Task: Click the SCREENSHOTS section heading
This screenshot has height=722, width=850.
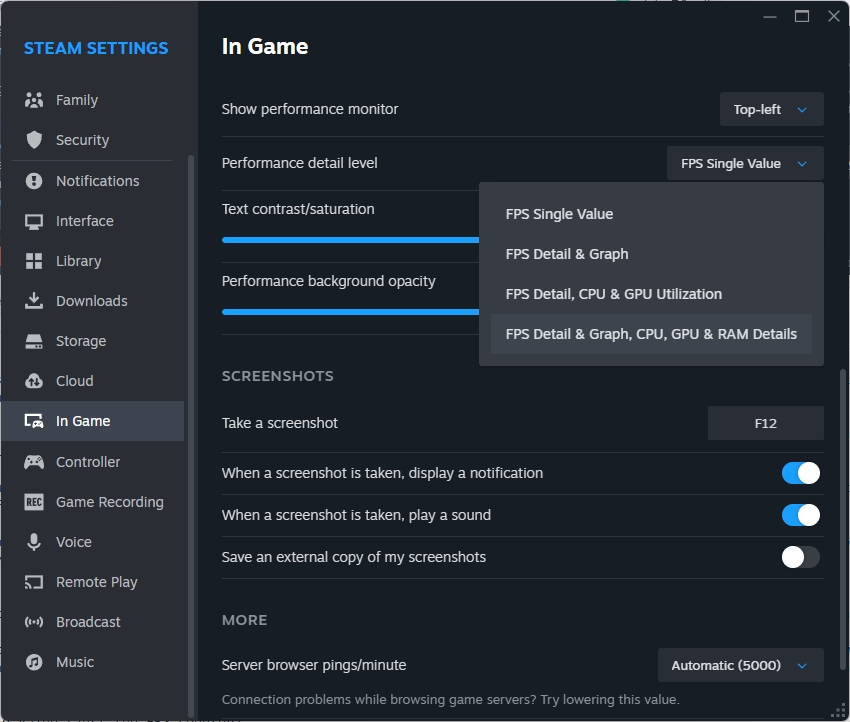Action: (x=278, y=376)
